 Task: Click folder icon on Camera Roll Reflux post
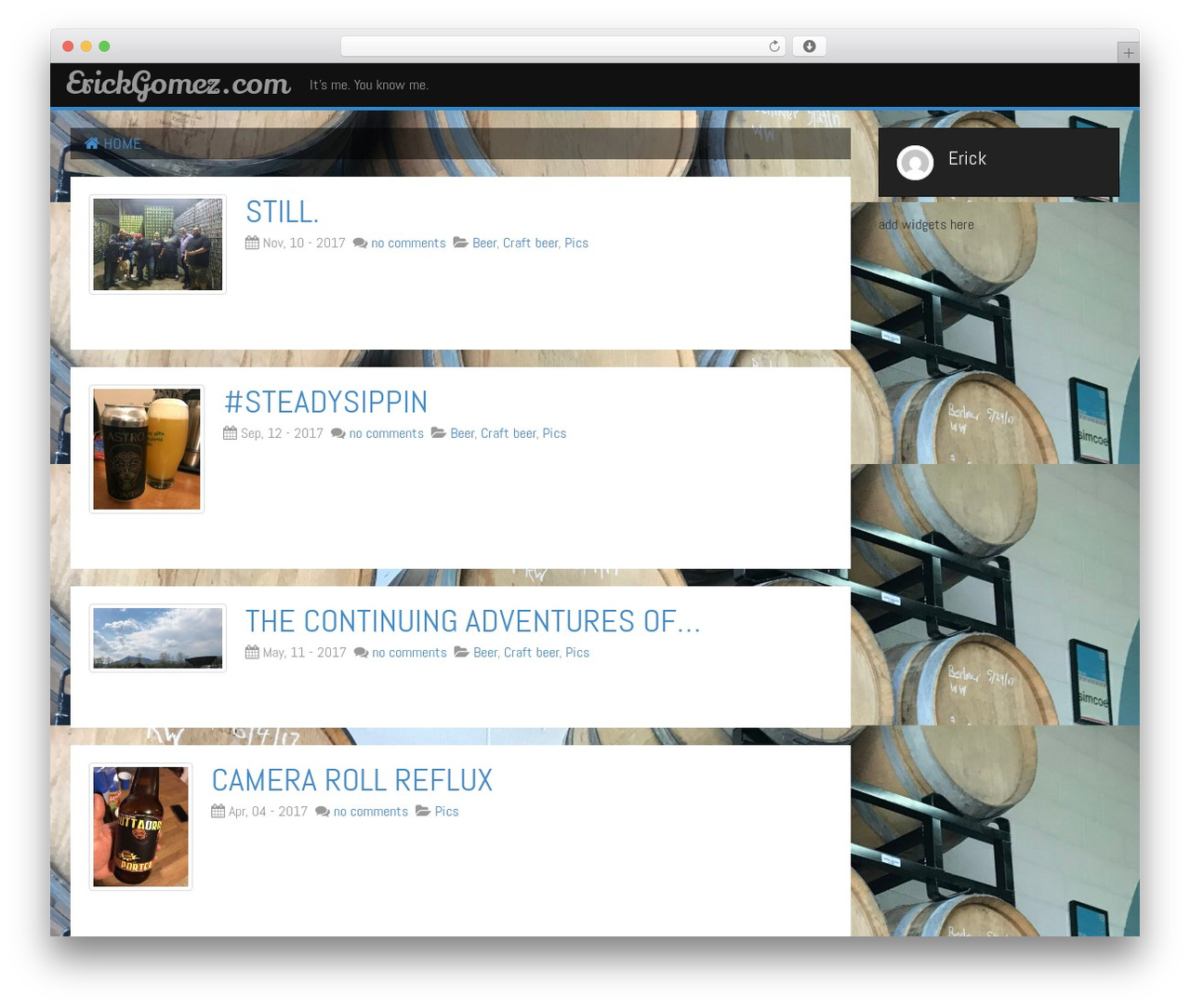point(423,812)
